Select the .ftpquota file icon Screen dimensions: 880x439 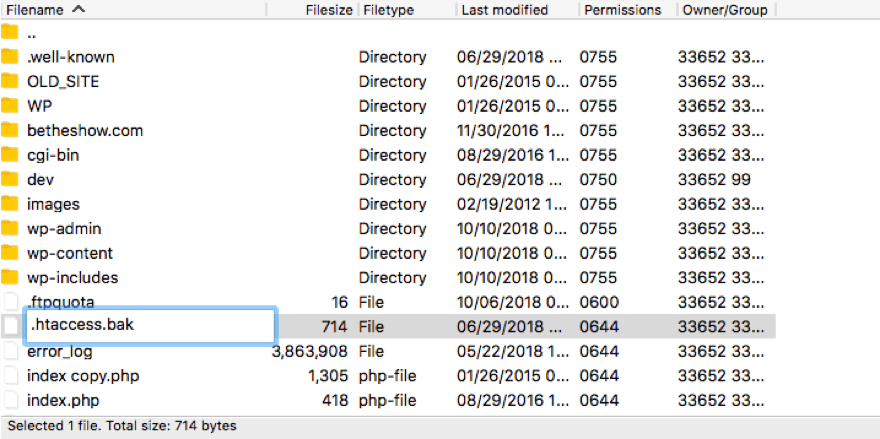coord(10,302)
